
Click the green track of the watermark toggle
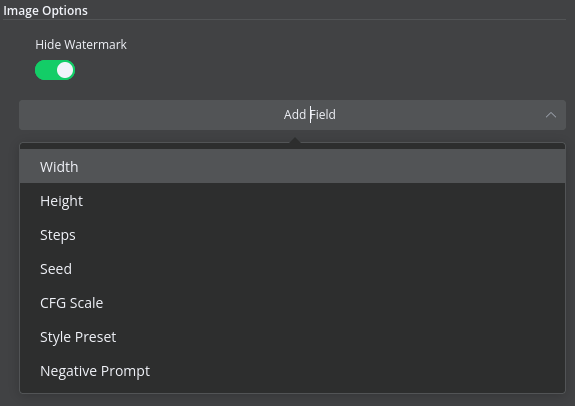45,70
